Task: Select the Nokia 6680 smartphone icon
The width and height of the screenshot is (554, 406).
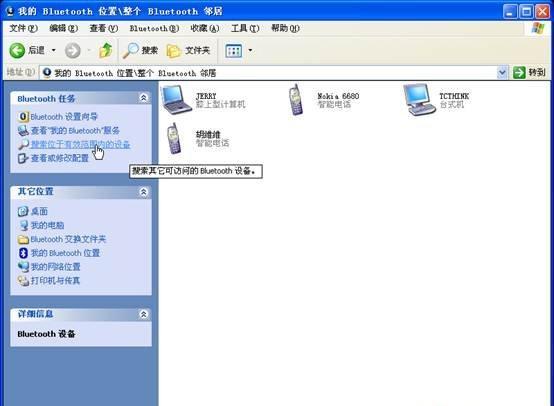Action: (296, 100)
